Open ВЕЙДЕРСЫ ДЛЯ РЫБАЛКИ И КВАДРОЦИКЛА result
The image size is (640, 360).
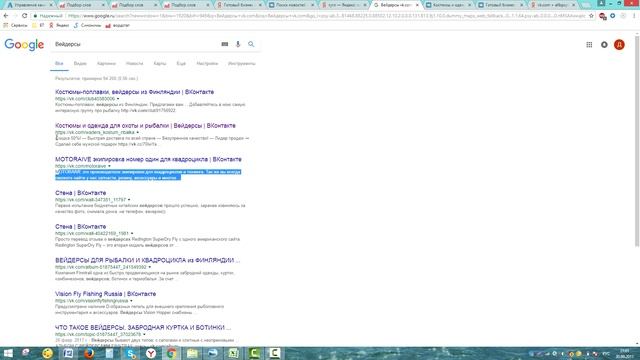(x=147, y=260)
